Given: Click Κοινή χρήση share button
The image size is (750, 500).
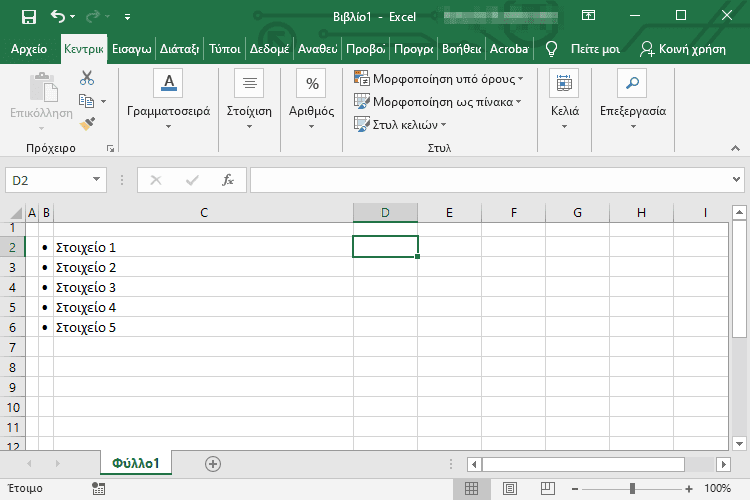Looking at the screenshot, I should click(x=683, y=49).
